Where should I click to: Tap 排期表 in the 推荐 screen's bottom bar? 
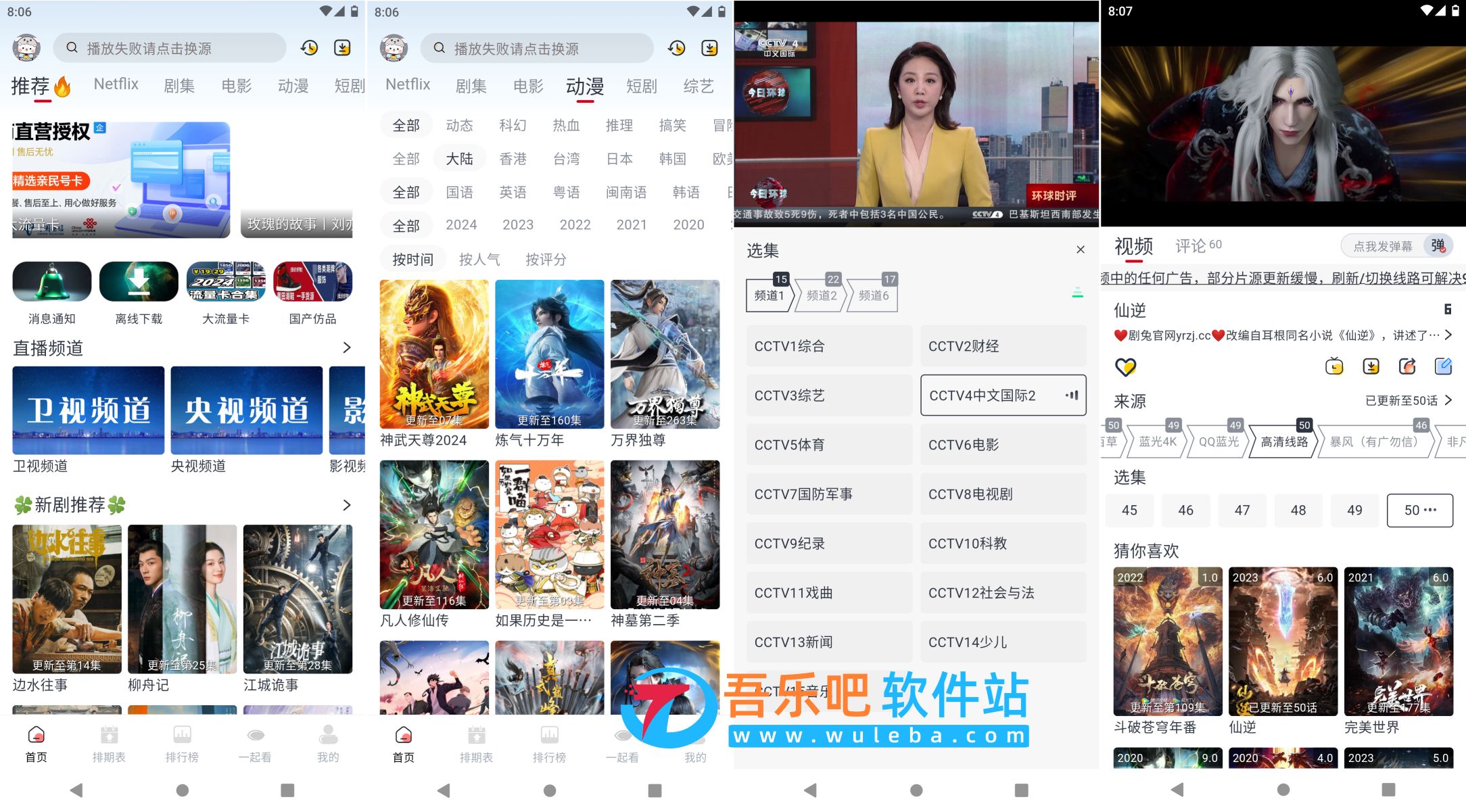(x=109, y=744)
